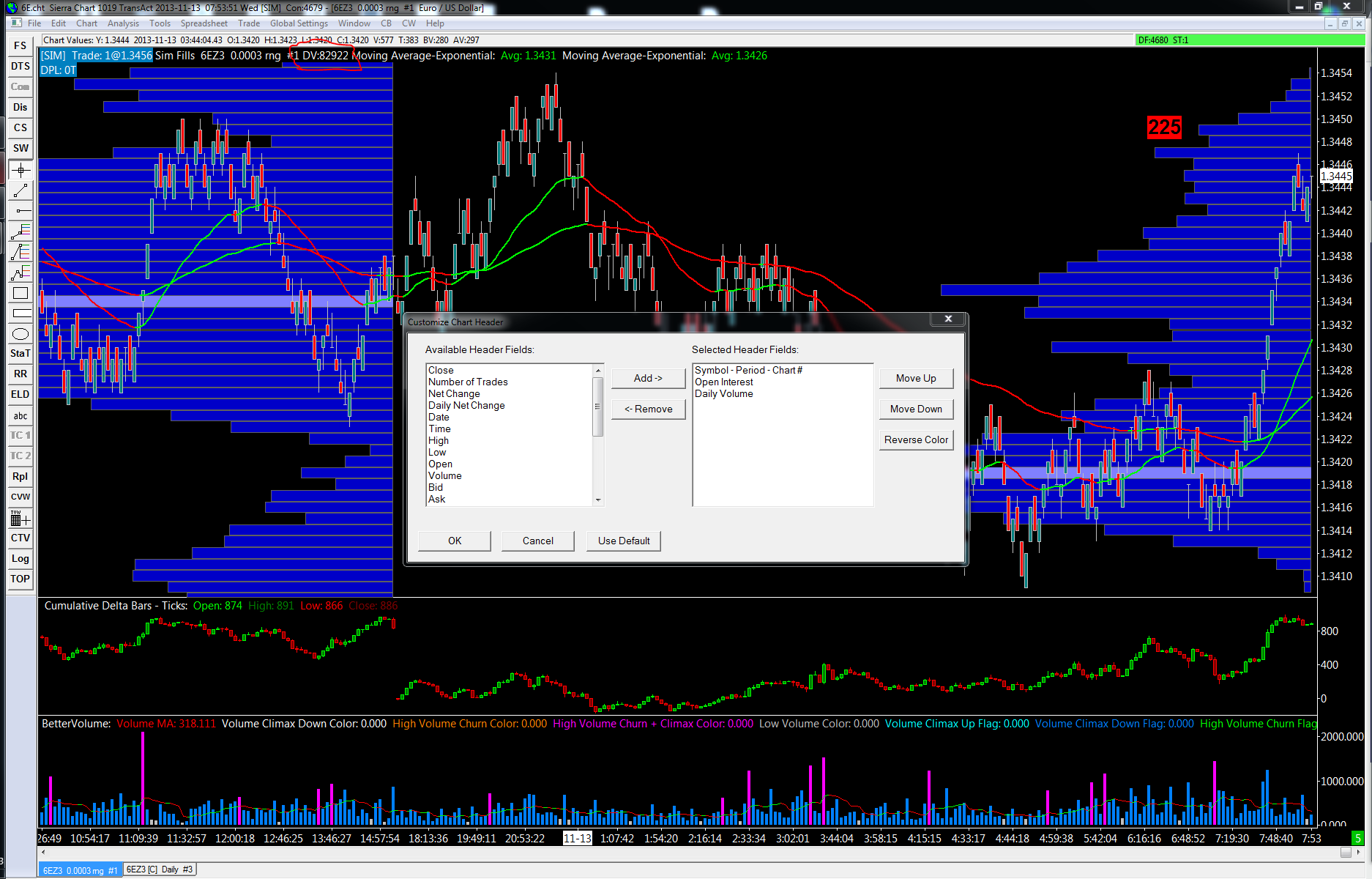Click the Add -> button
The height and width of the screenshot is (879, 1372).
(x=648, y=378)
